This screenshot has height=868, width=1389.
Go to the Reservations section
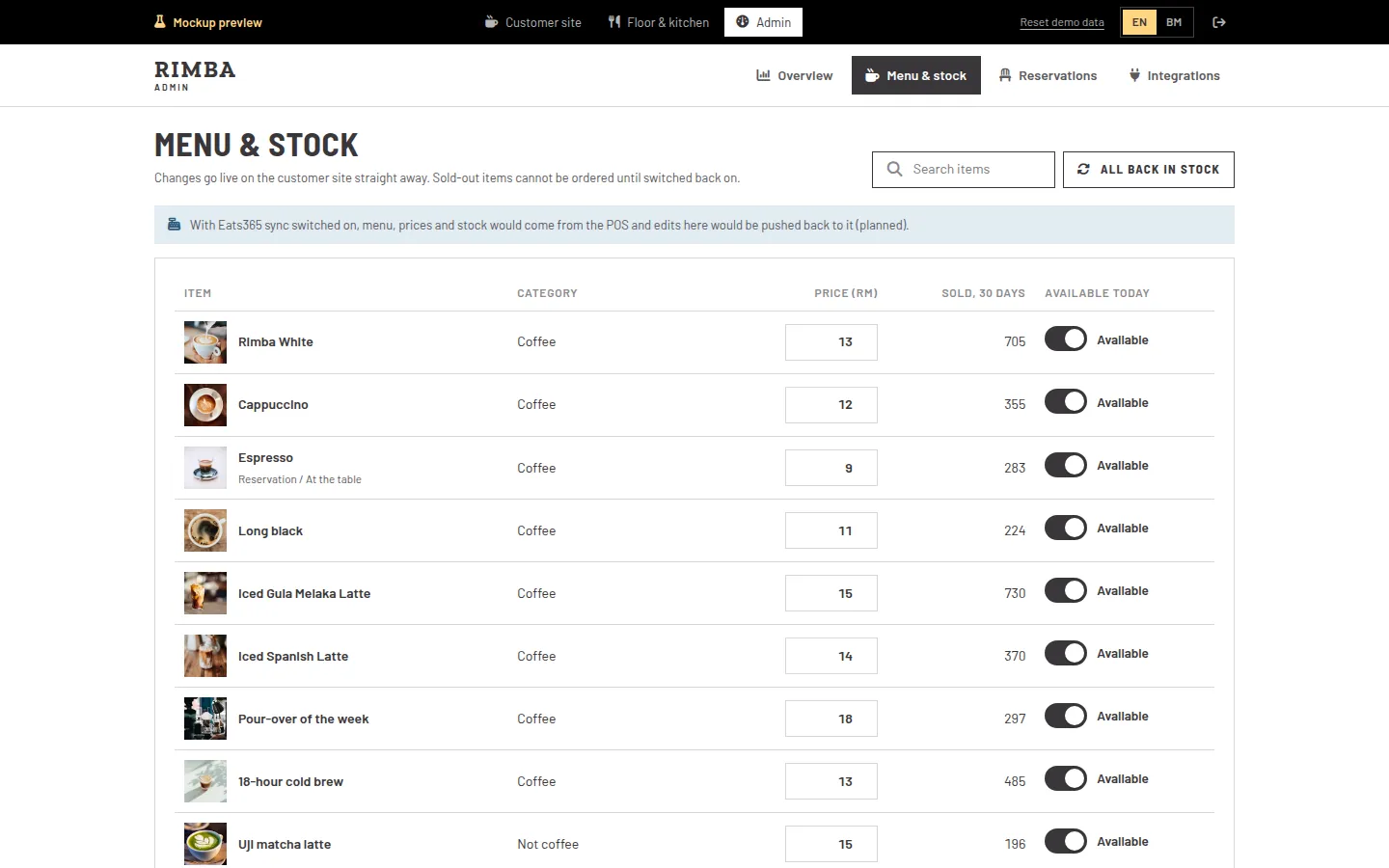coord(1048,75)
